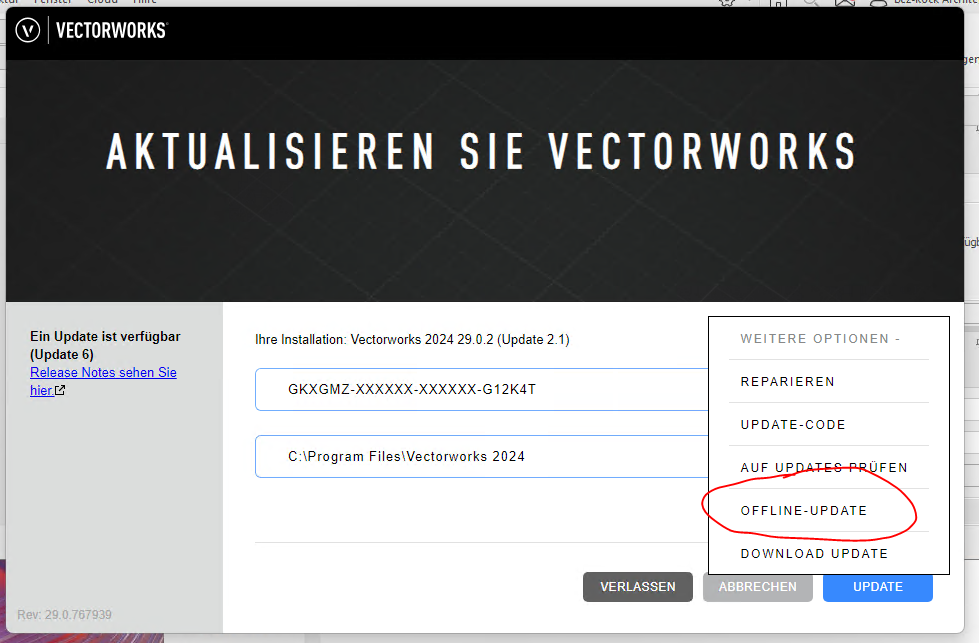Click the 'Ihre Installation' version text
Viewport: 979px width, 643px height.
(412, 340)
